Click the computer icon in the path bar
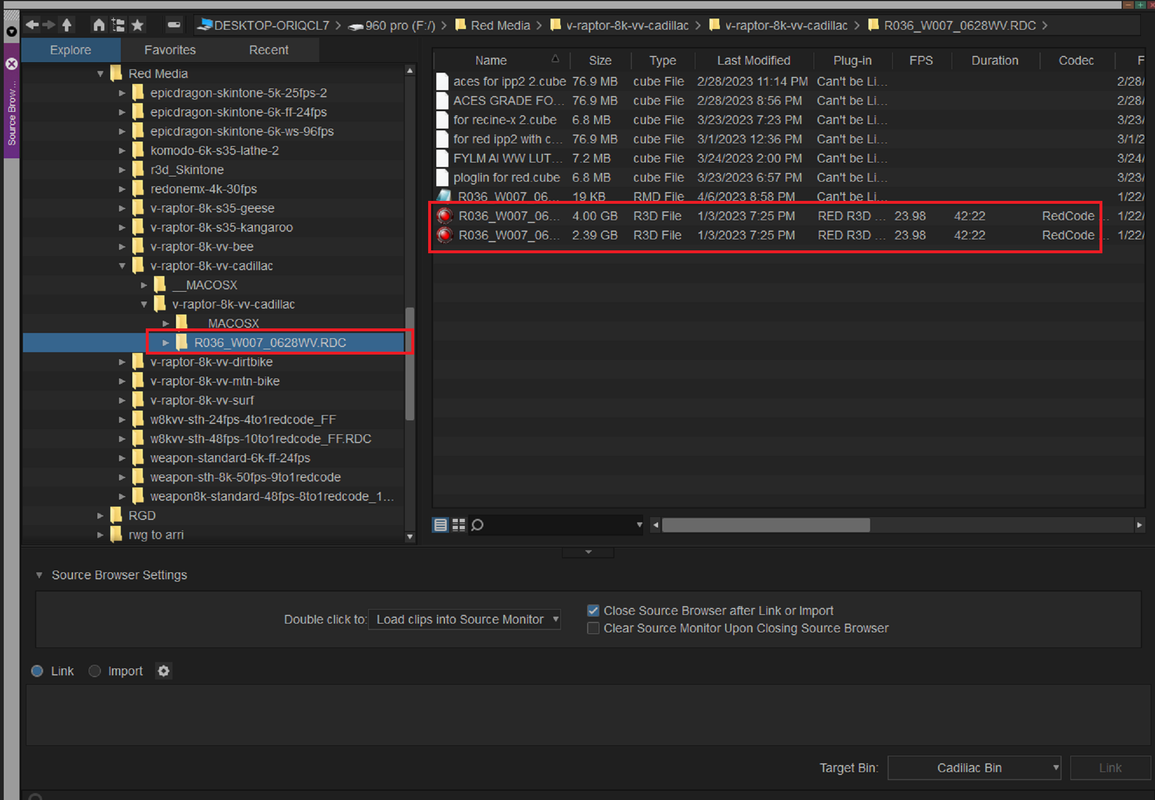Viewport: 1155px width, 800px height. pyautogui.click(x=205, y=25)
